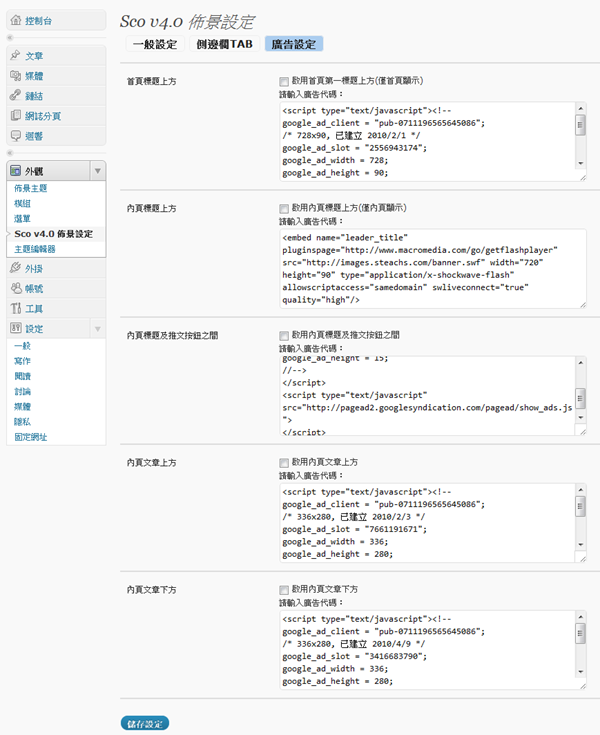Viewport: 600px width, 735px height.
Task: Open 閱讀 settings page
Action: (x=22, y=376)
